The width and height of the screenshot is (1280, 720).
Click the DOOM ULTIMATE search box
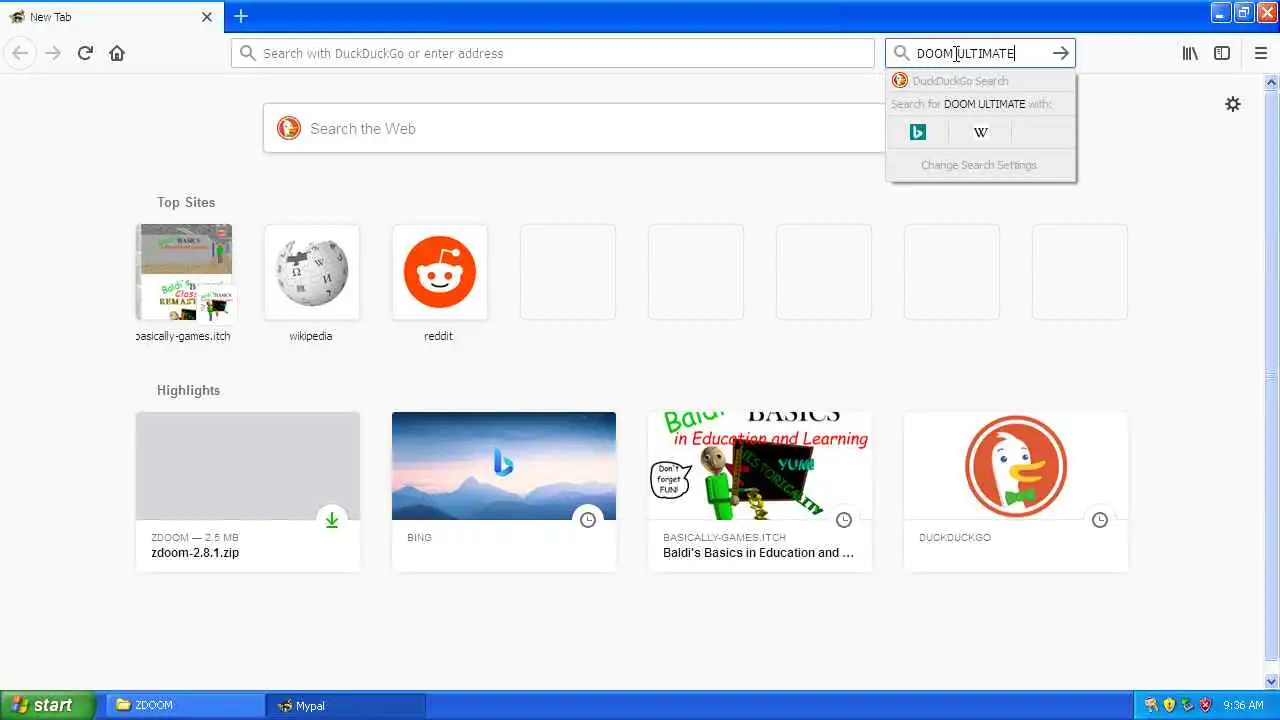(x=980, y=53)
